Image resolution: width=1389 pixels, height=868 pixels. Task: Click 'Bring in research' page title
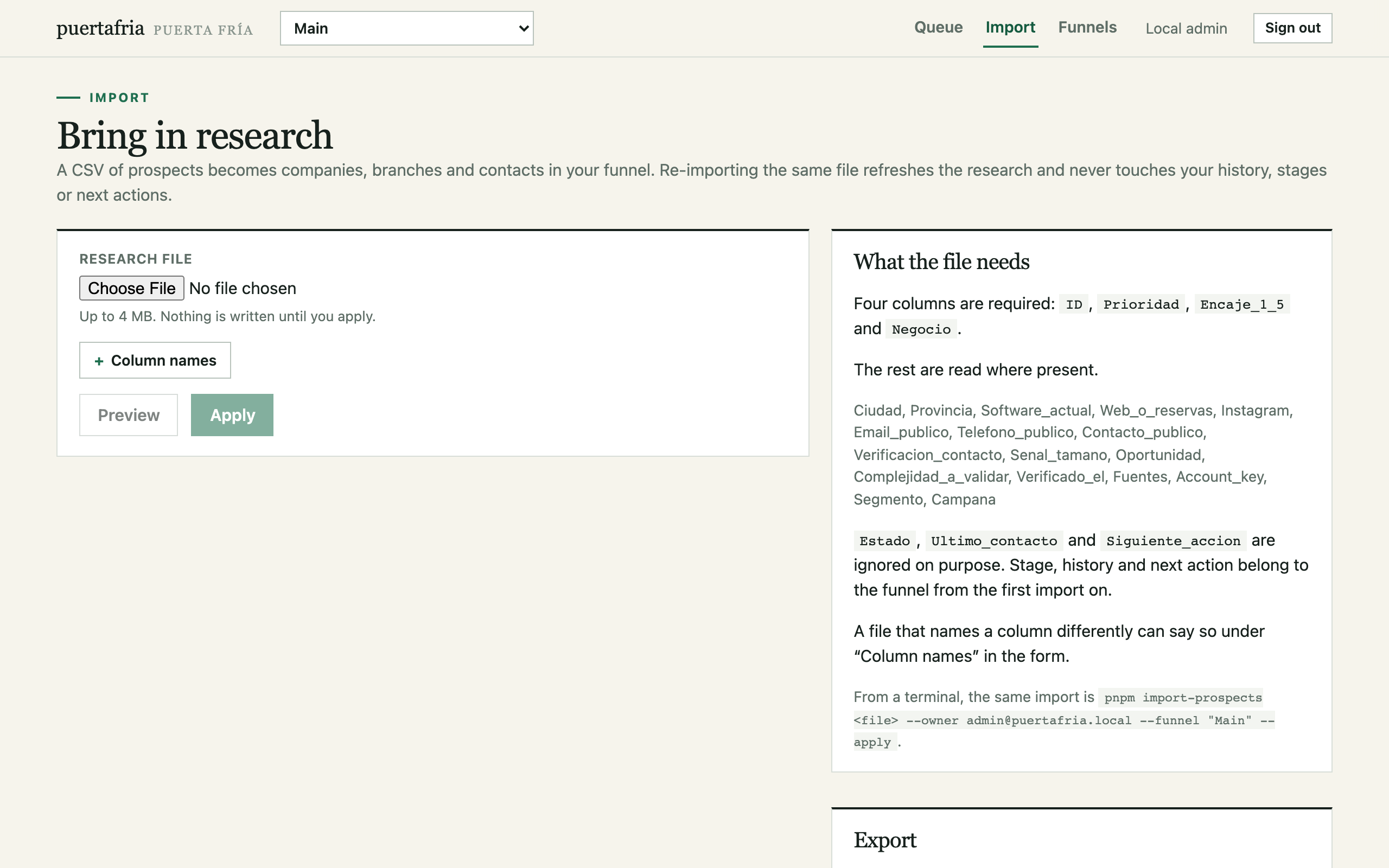195,136
